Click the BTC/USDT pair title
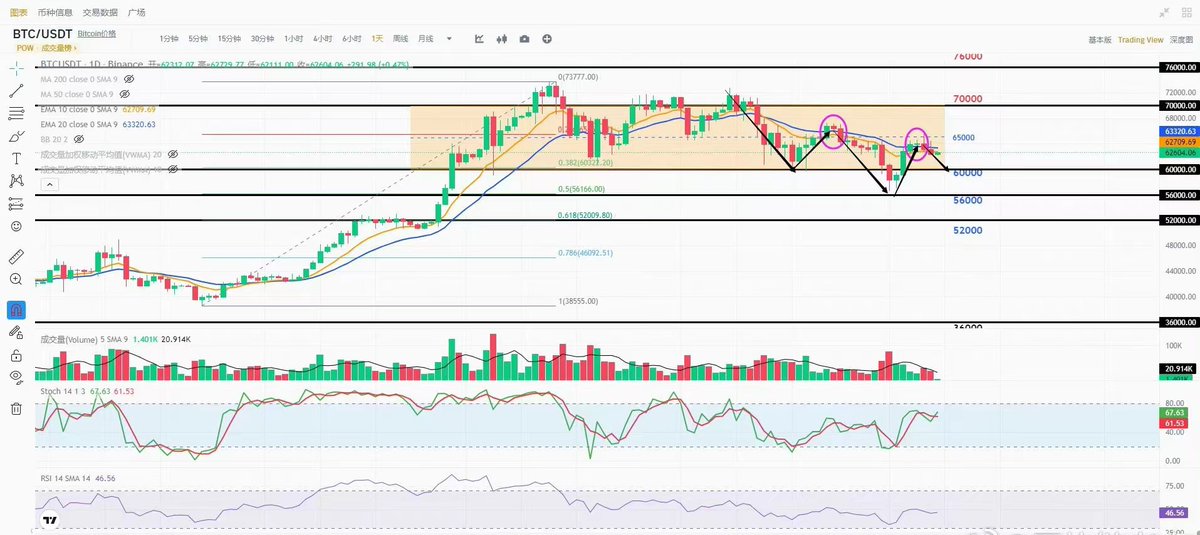This screenshot has height=535, width=1200. pos(41,34)
